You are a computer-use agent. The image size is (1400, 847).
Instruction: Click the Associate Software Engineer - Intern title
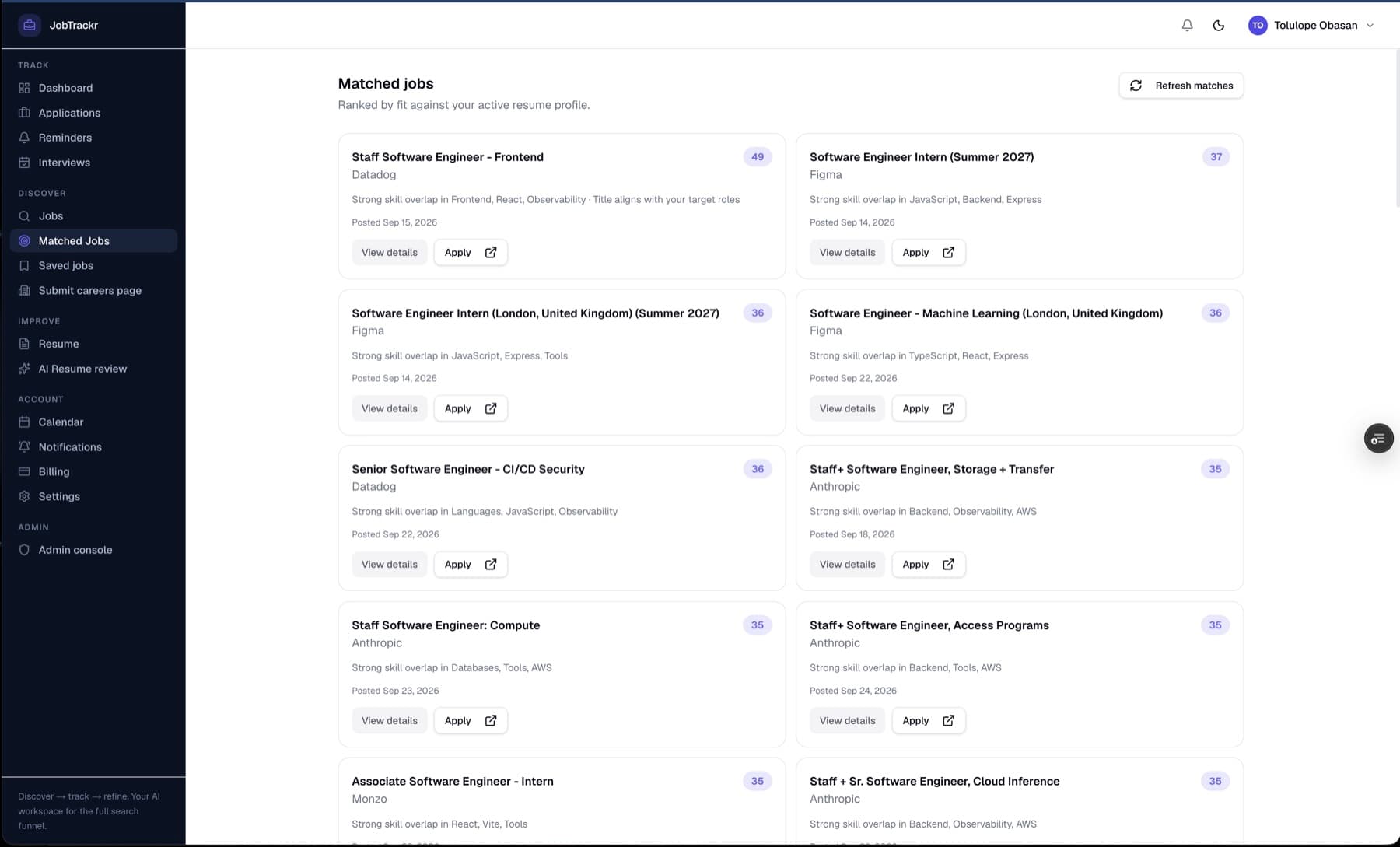[453, 782]
